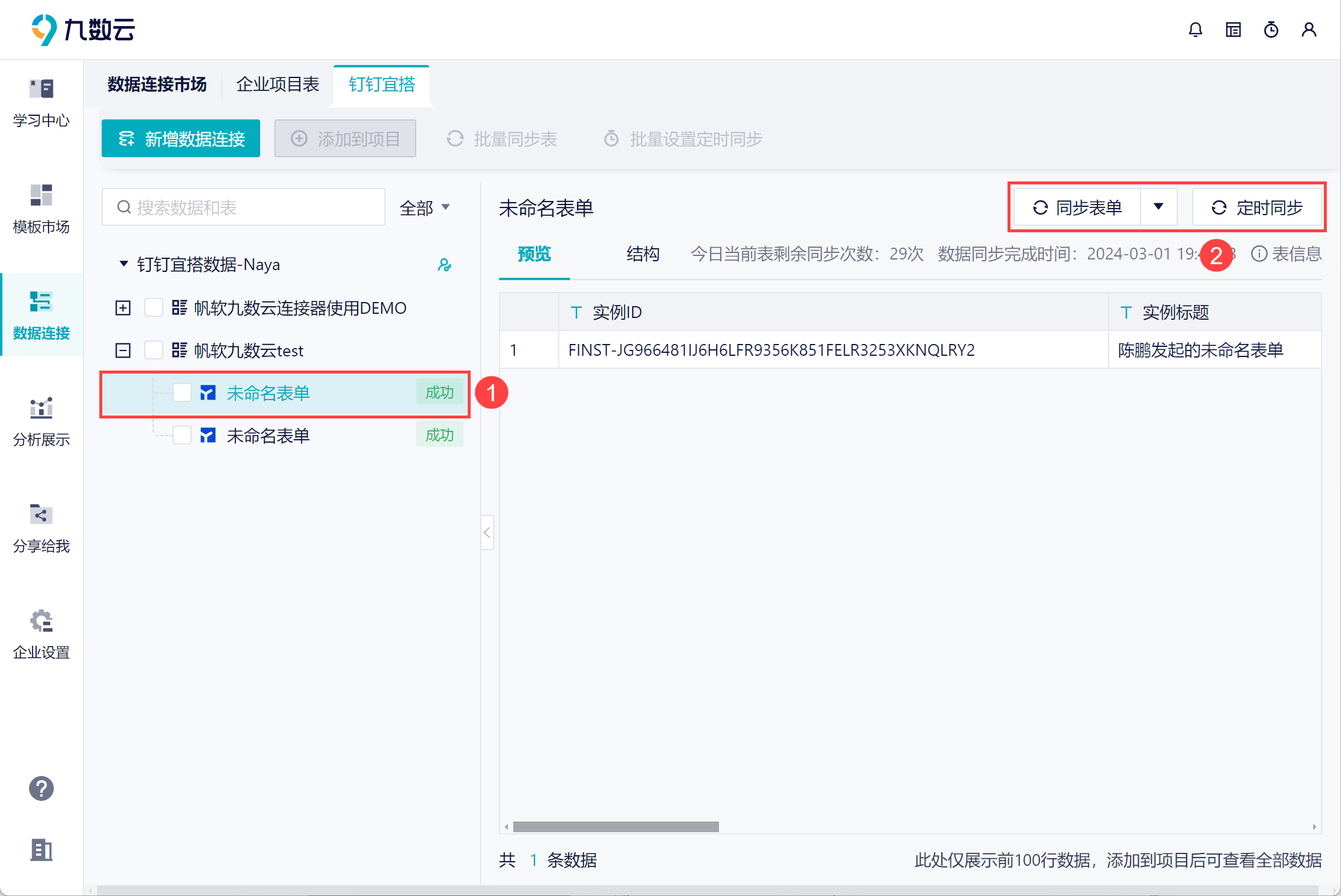
Task: Check the 帆软九数云连接器使用DEMO checkbox
Action: pos(154,308)
